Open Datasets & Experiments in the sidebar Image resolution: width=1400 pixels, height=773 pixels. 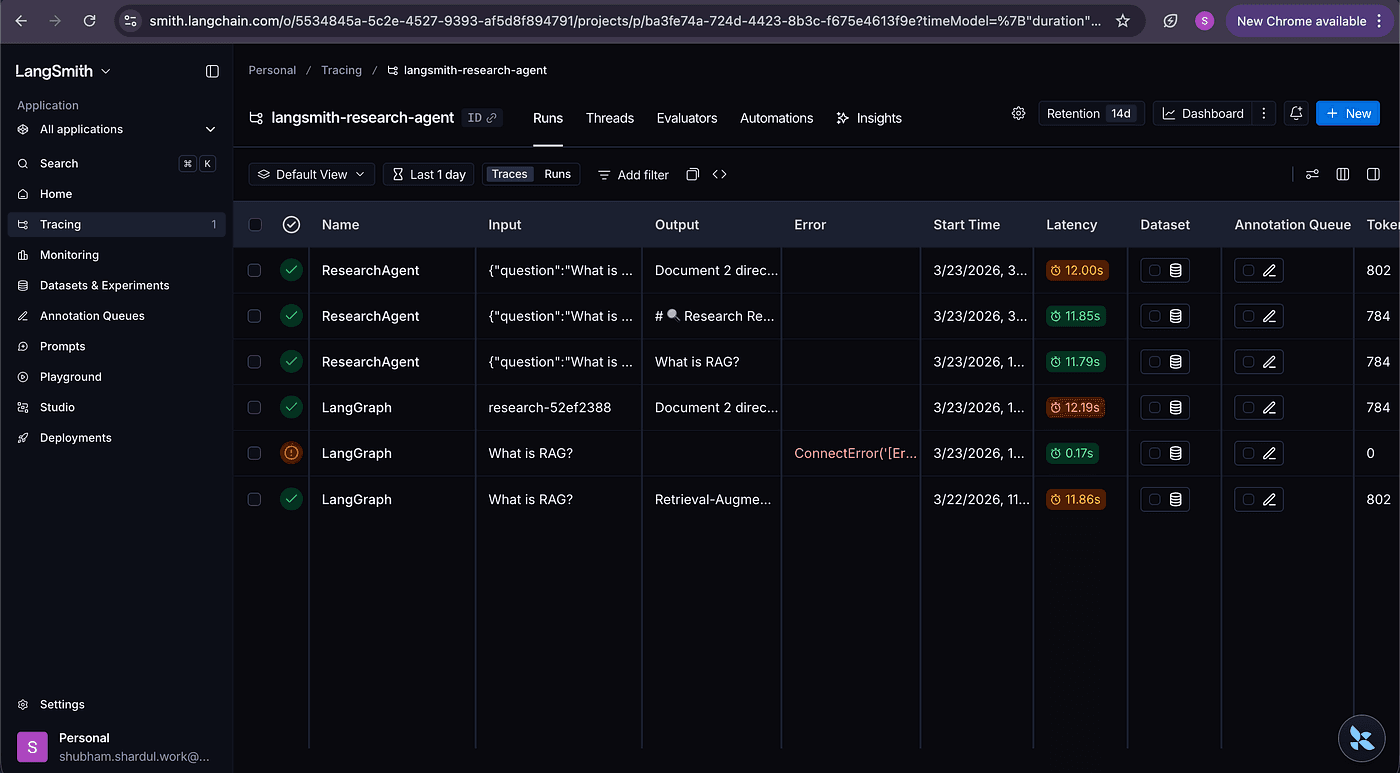(117, 285)
